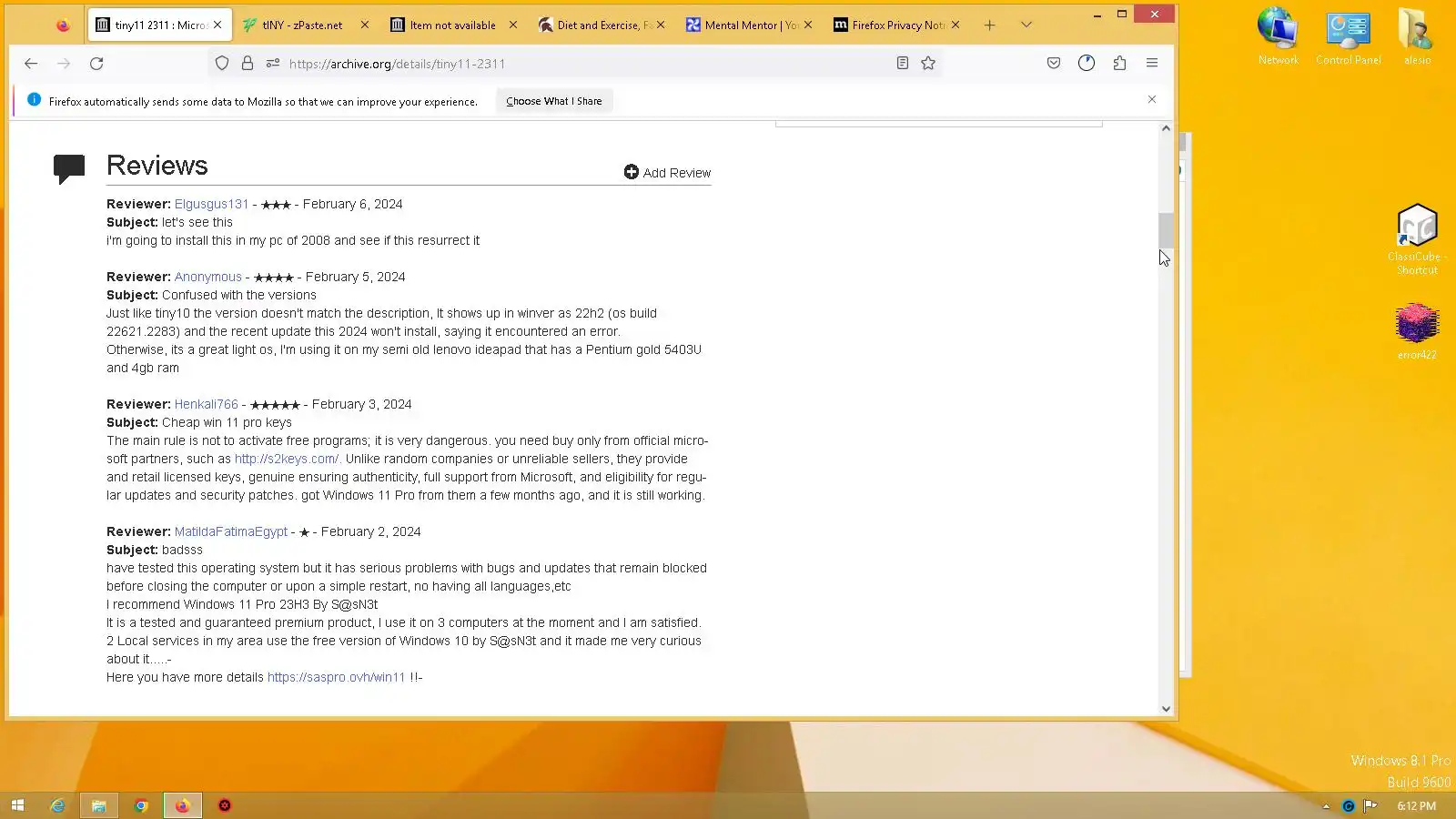Switch to Item not available tab

452,25
